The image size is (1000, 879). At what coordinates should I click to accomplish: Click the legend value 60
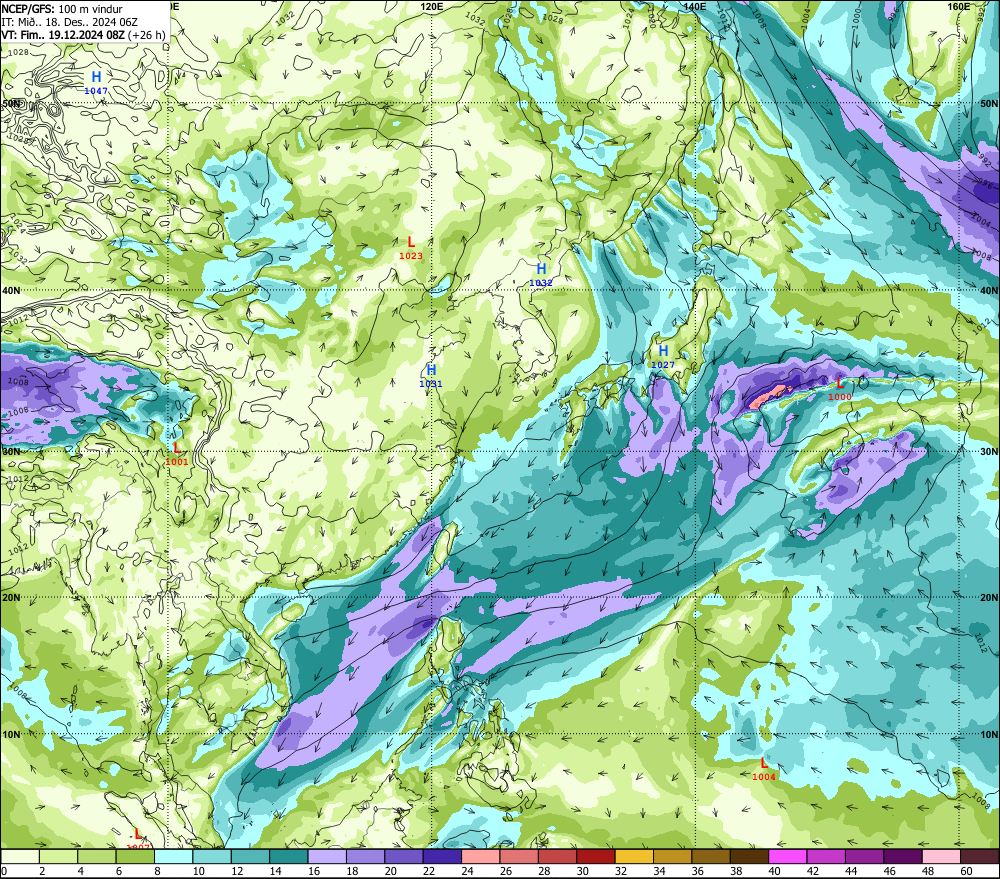(x=966, y=871)
